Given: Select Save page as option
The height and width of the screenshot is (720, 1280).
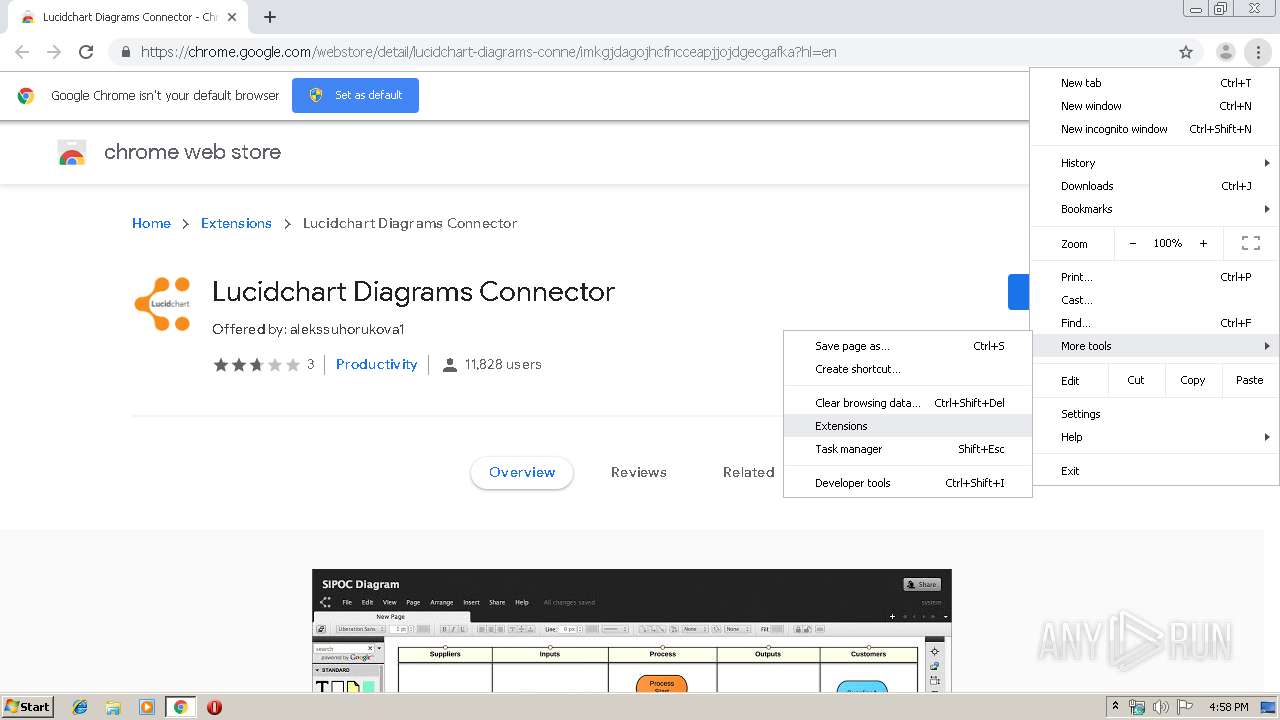Looking at the screenshot, I should pos(908,346).
